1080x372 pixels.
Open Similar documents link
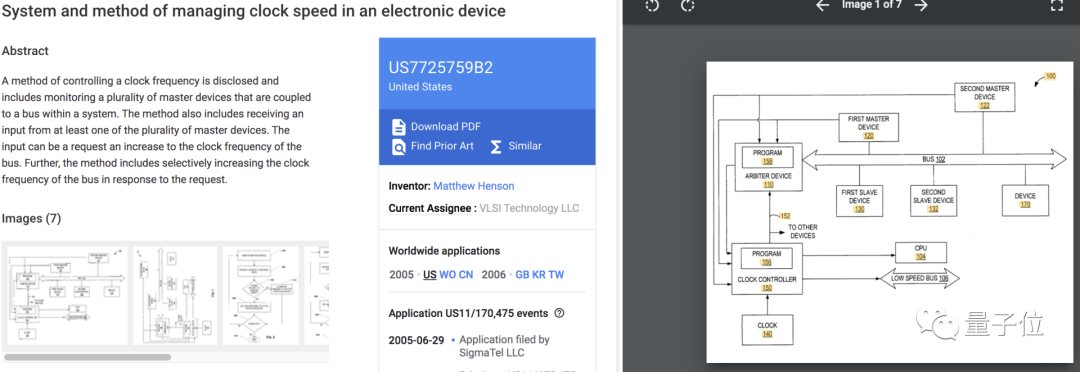(x=525, y=146)
